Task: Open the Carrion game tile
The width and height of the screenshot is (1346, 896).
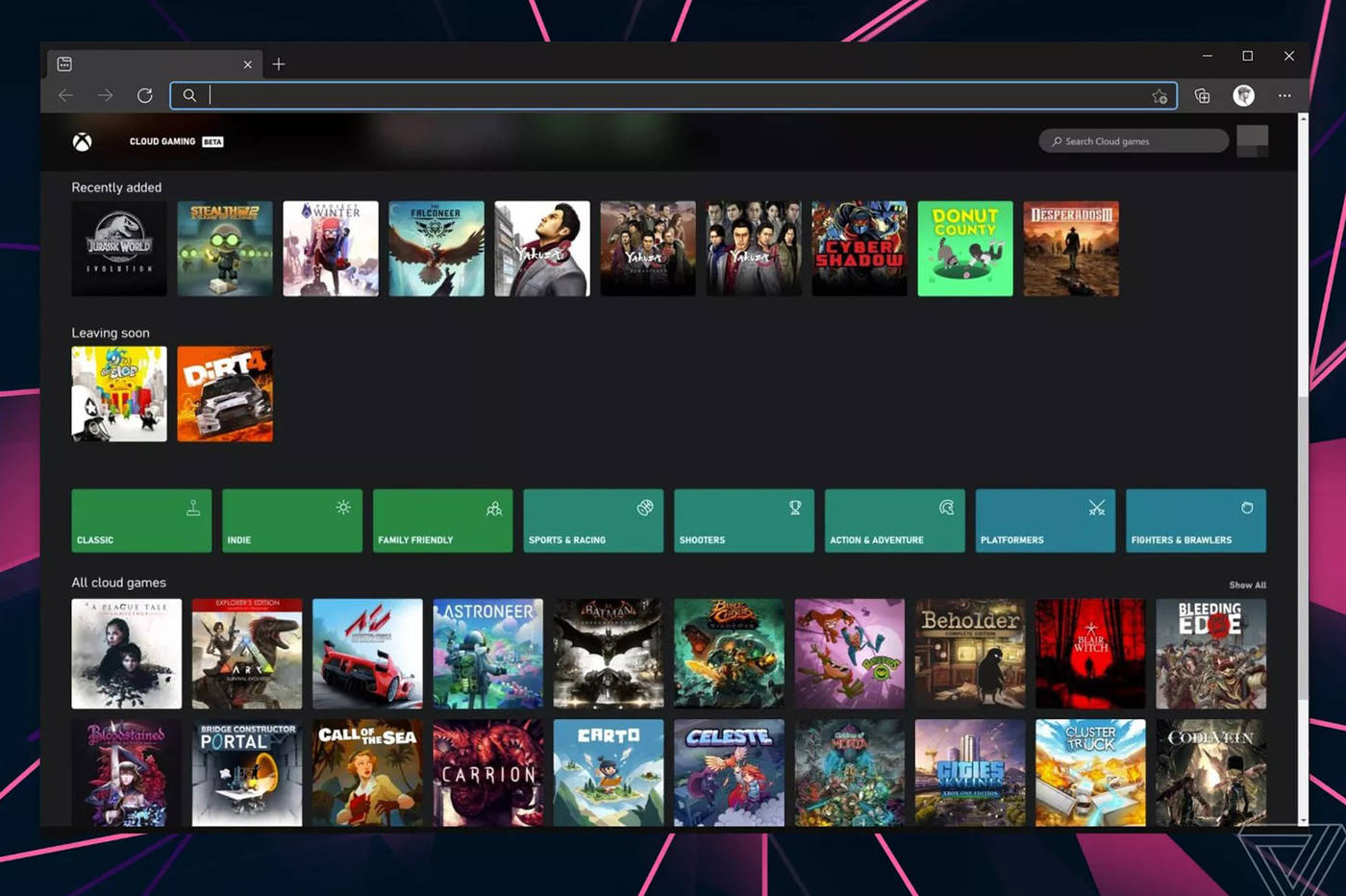Action: [488, 773]
